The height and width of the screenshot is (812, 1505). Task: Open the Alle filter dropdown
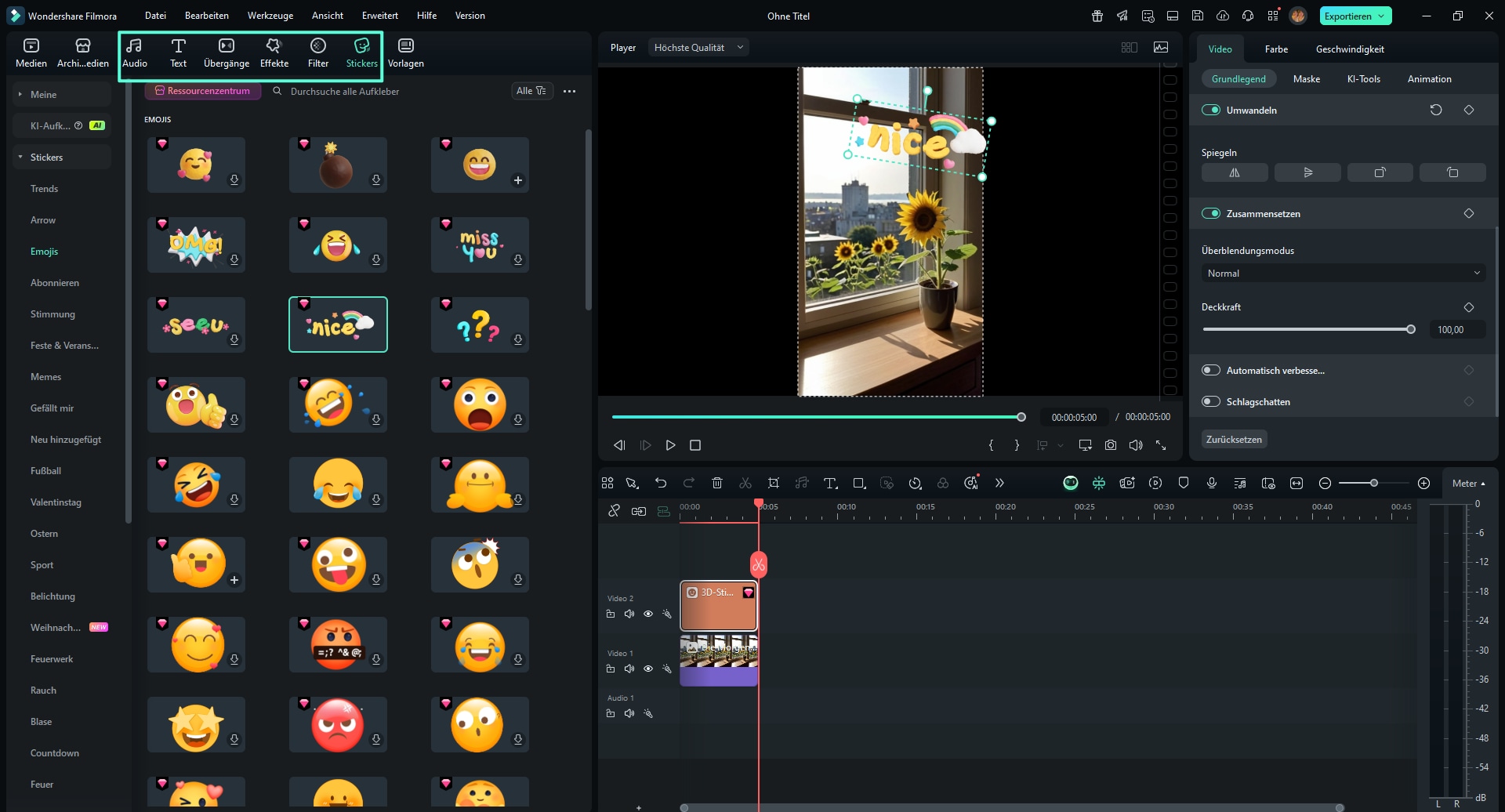pos(532,91)
